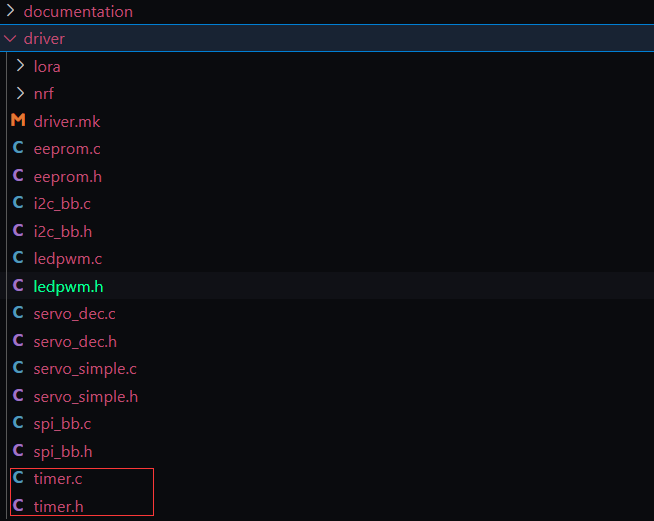The width and height of the screenshot is (654, 521).
Task: Collapse the driver folder chevron
Action: point(10,38)
